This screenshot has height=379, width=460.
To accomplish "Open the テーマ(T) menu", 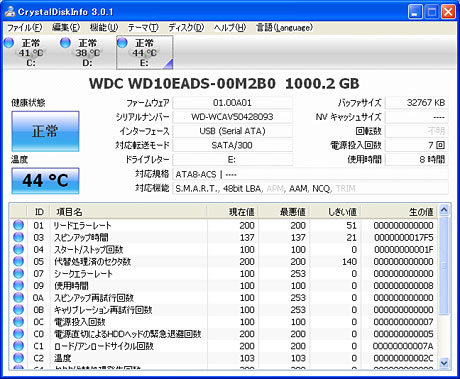I will point(143,27).
